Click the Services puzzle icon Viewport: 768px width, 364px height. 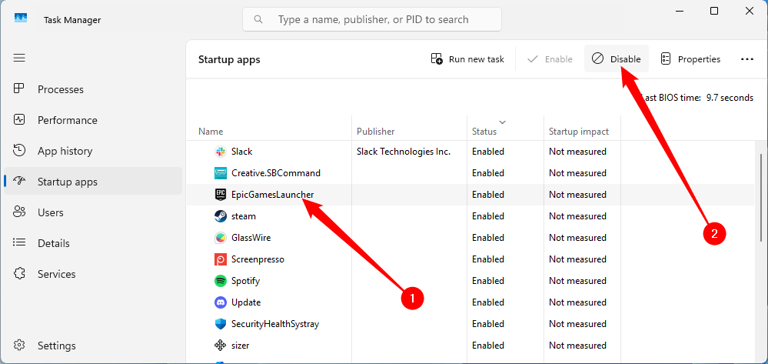(x=19, y=273)
